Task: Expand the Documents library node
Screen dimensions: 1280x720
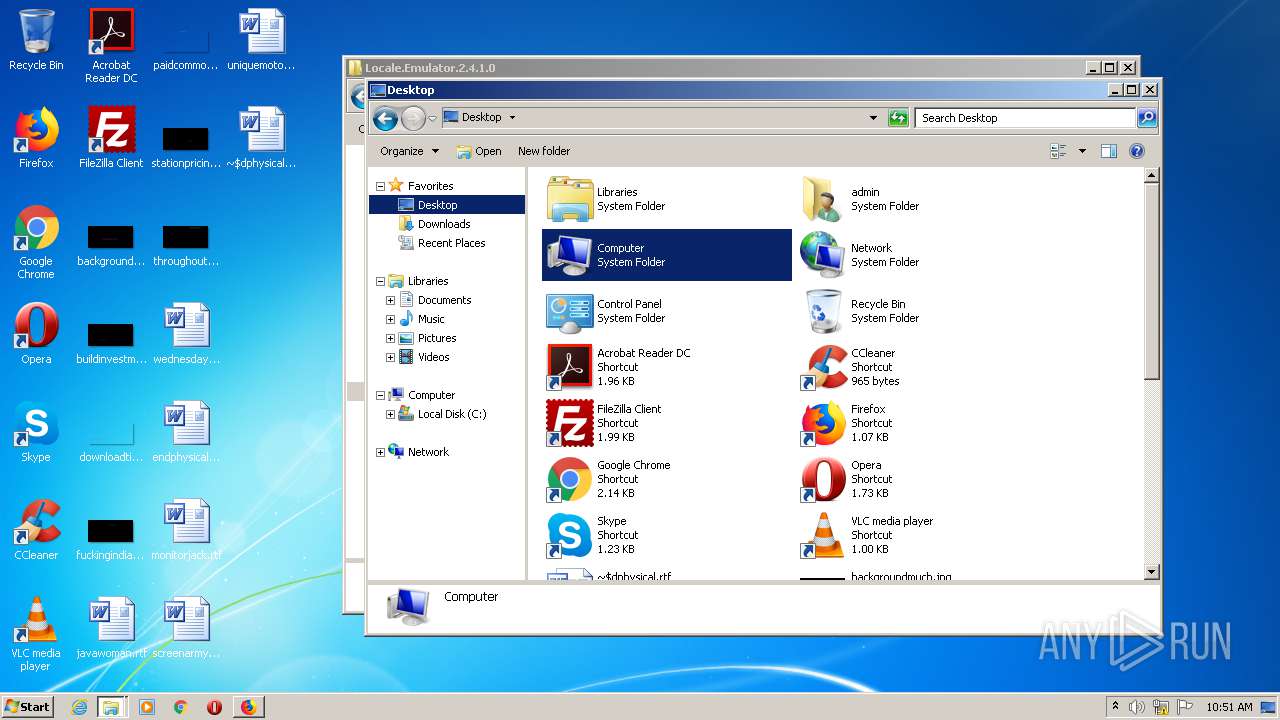Action: pos(390,300)
